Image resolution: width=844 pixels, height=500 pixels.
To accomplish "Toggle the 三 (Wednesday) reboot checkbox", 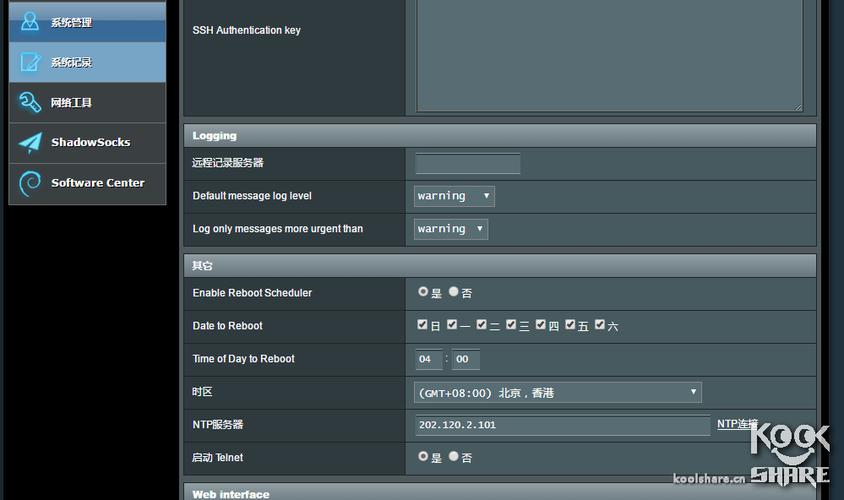I will (511, 325).
